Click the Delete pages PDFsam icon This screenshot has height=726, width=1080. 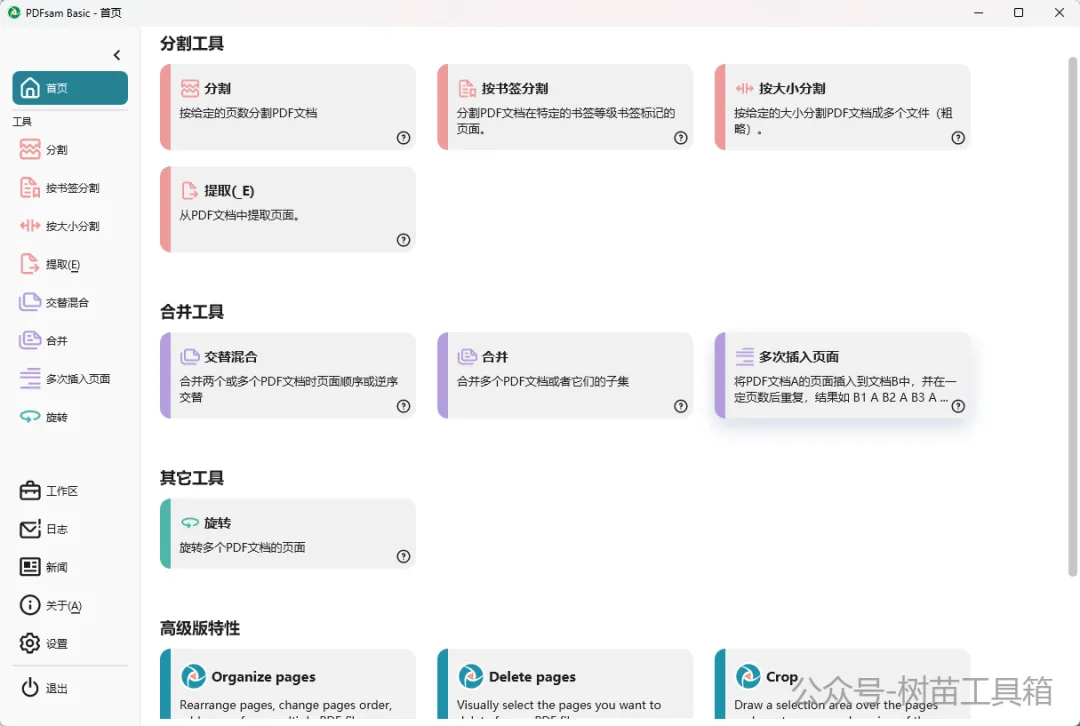point(470,676)
